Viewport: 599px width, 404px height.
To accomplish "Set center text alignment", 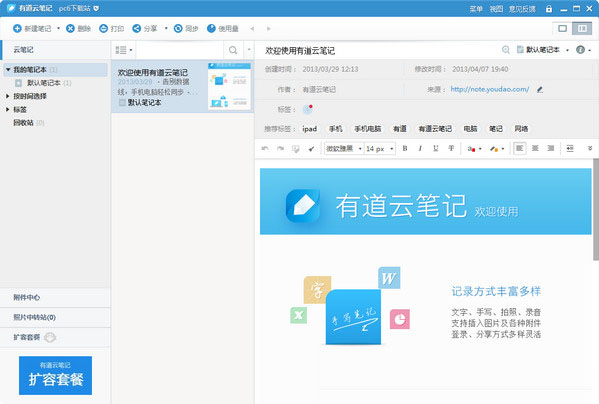I will (x=535, y=148).
